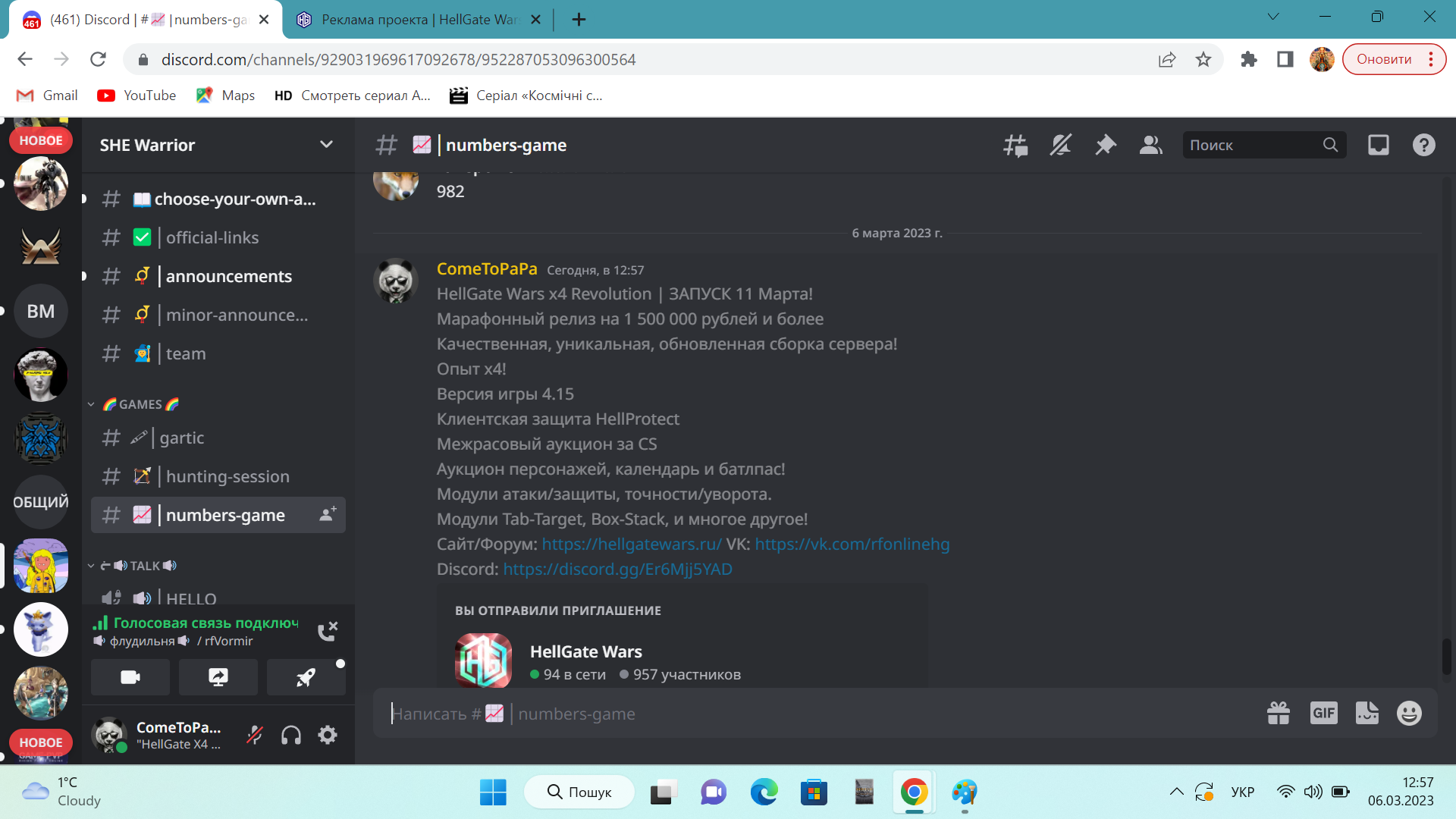This screenshot has height=819, width=1456.
Task: Open Microsoft Store from taskbar
Action: point(814,792)
